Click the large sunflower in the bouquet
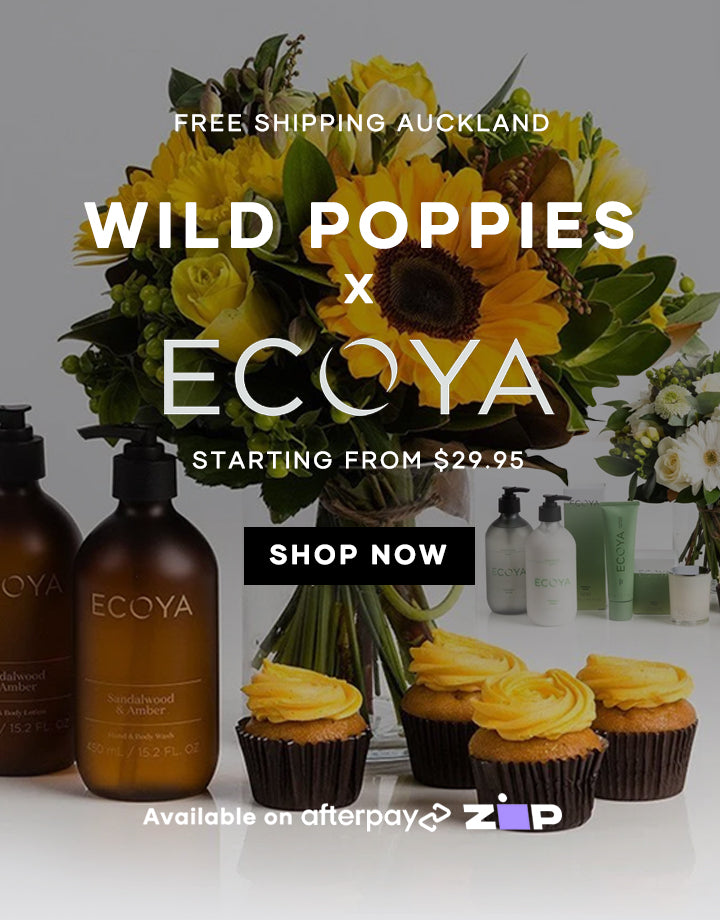Viewport: 720px width, 920px height. click(431, 282)
